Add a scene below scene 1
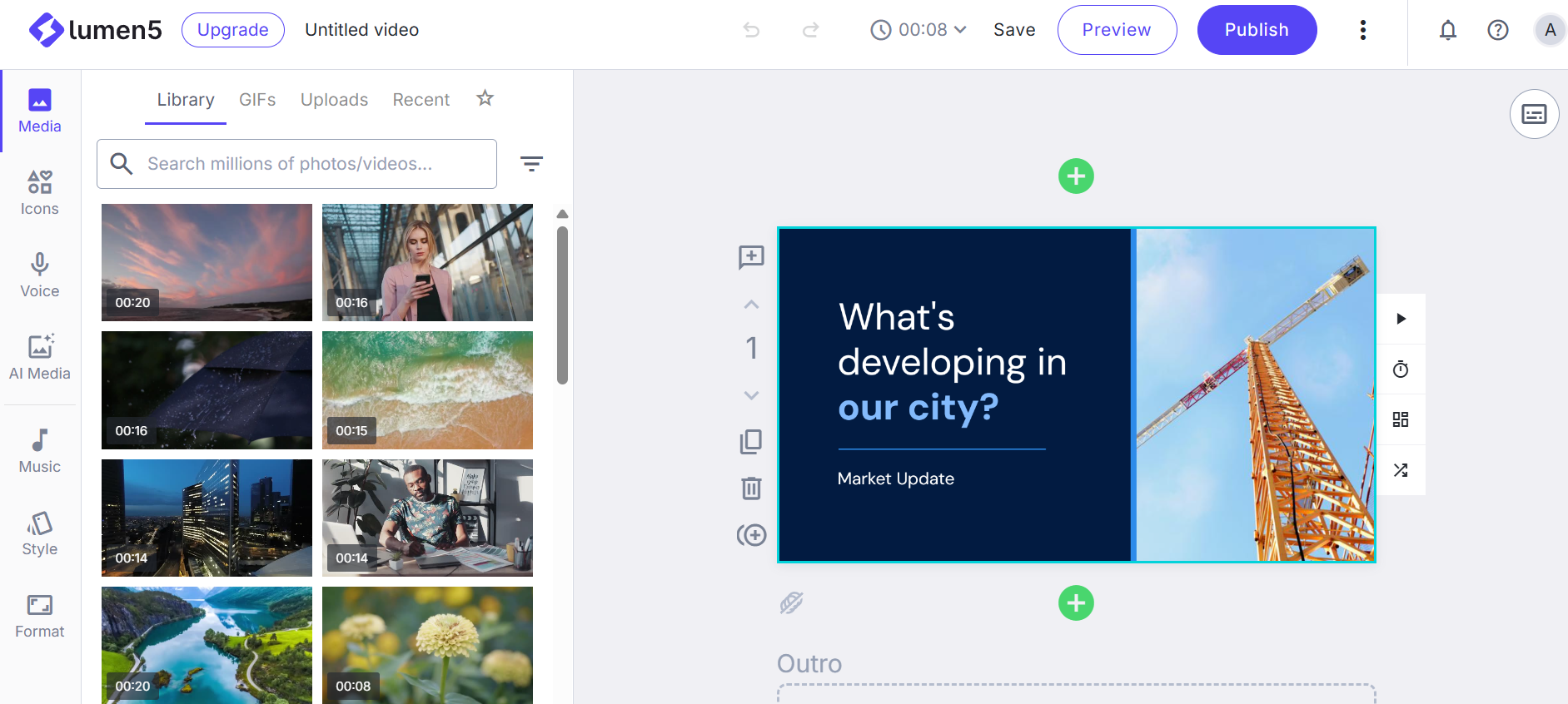Screen dimensions: 1568x704 pos(1076,603)
